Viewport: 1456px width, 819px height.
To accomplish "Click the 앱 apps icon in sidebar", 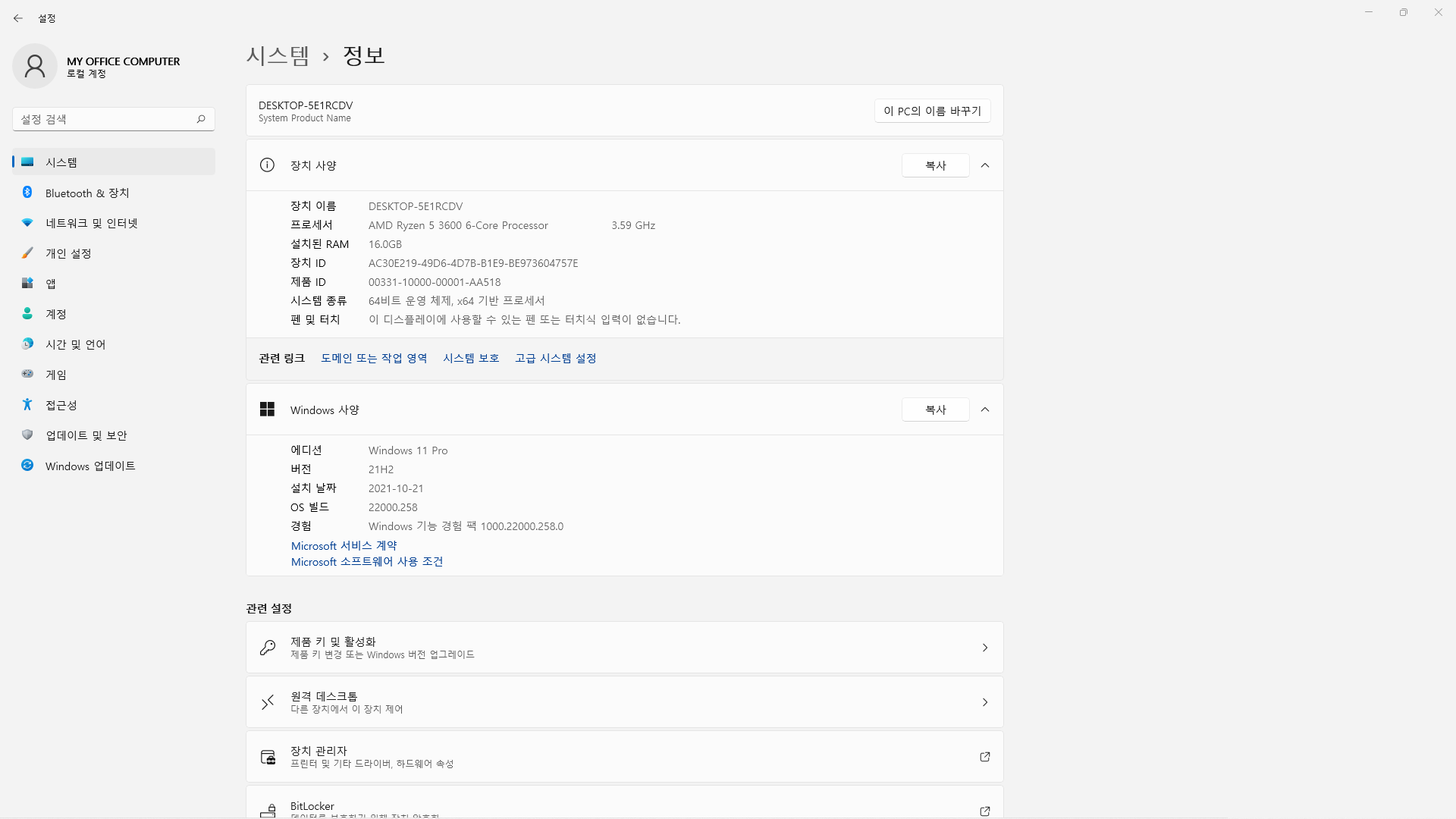I will click(x=27, y=284).
